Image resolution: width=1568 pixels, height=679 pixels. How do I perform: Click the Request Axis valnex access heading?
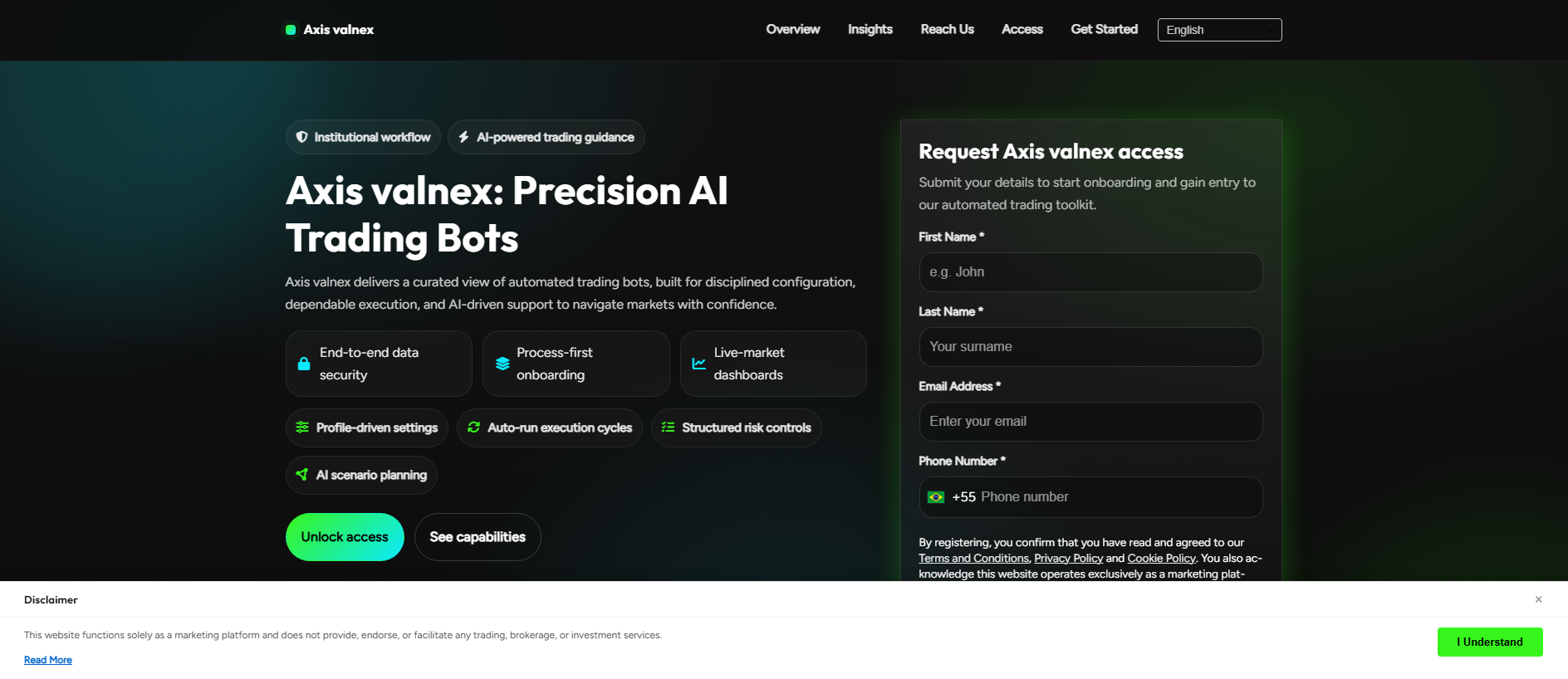1051,152
